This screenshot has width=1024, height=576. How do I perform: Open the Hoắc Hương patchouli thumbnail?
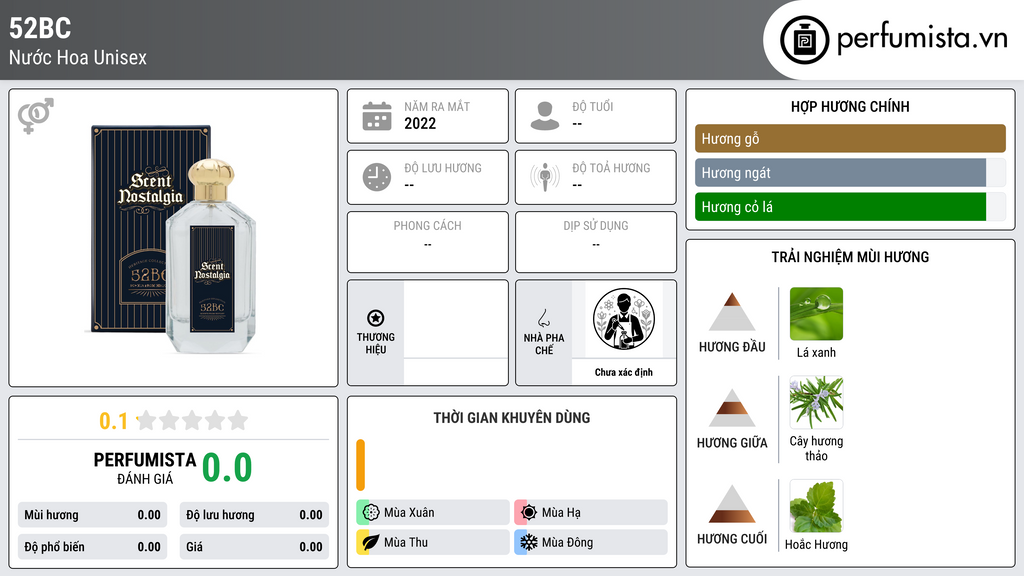point(816,506)
